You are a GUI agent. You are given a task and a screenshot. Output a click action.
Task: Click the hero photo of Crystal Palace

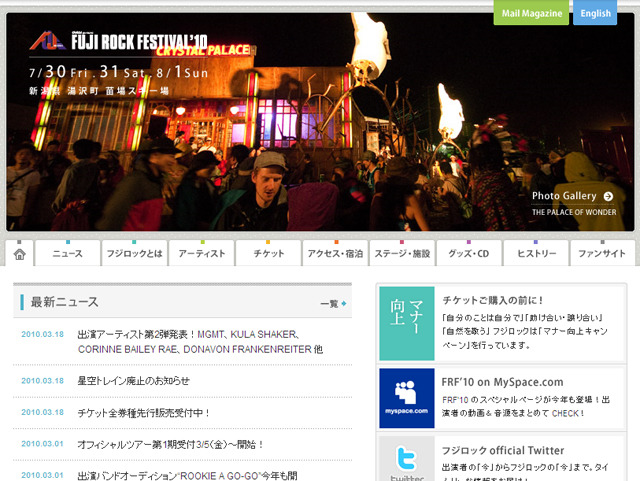point(320,122)
